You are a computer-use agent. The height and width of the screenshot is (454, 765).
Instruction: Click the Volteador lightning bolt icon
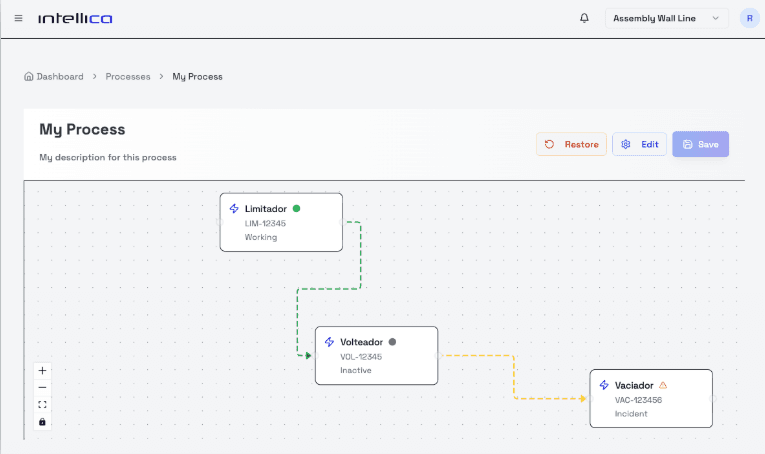click(x=329, y=342)
